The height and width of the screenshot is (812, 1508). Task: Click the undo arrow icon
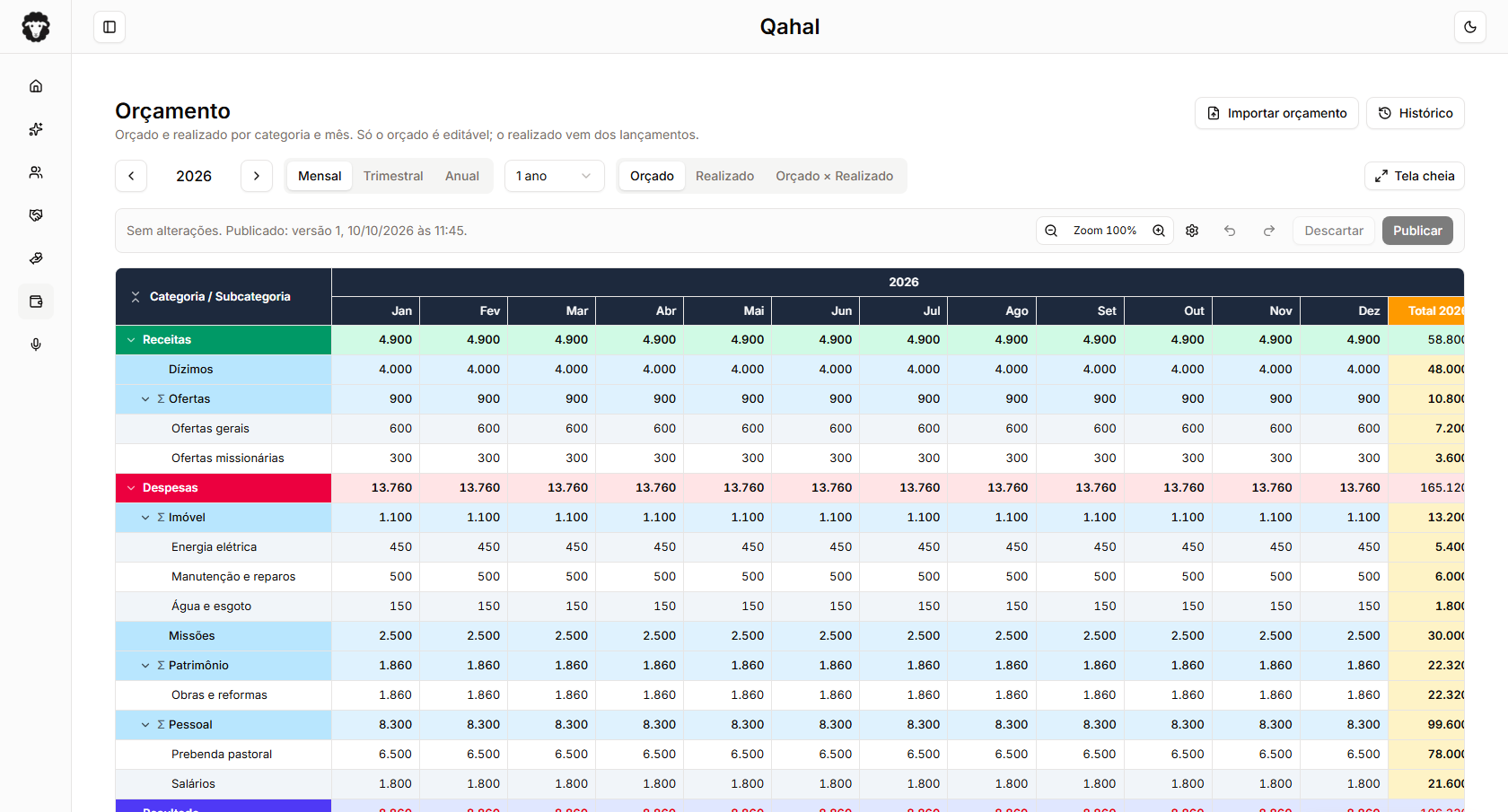tap(1230, 231)
